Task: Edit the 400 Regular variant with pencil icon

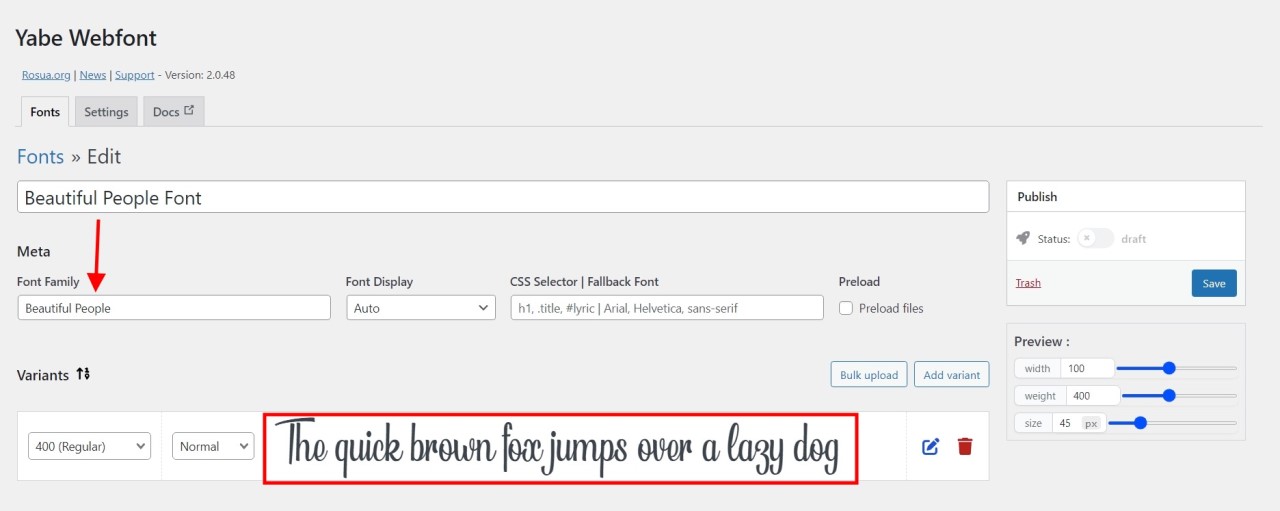Action: point(930,446)
